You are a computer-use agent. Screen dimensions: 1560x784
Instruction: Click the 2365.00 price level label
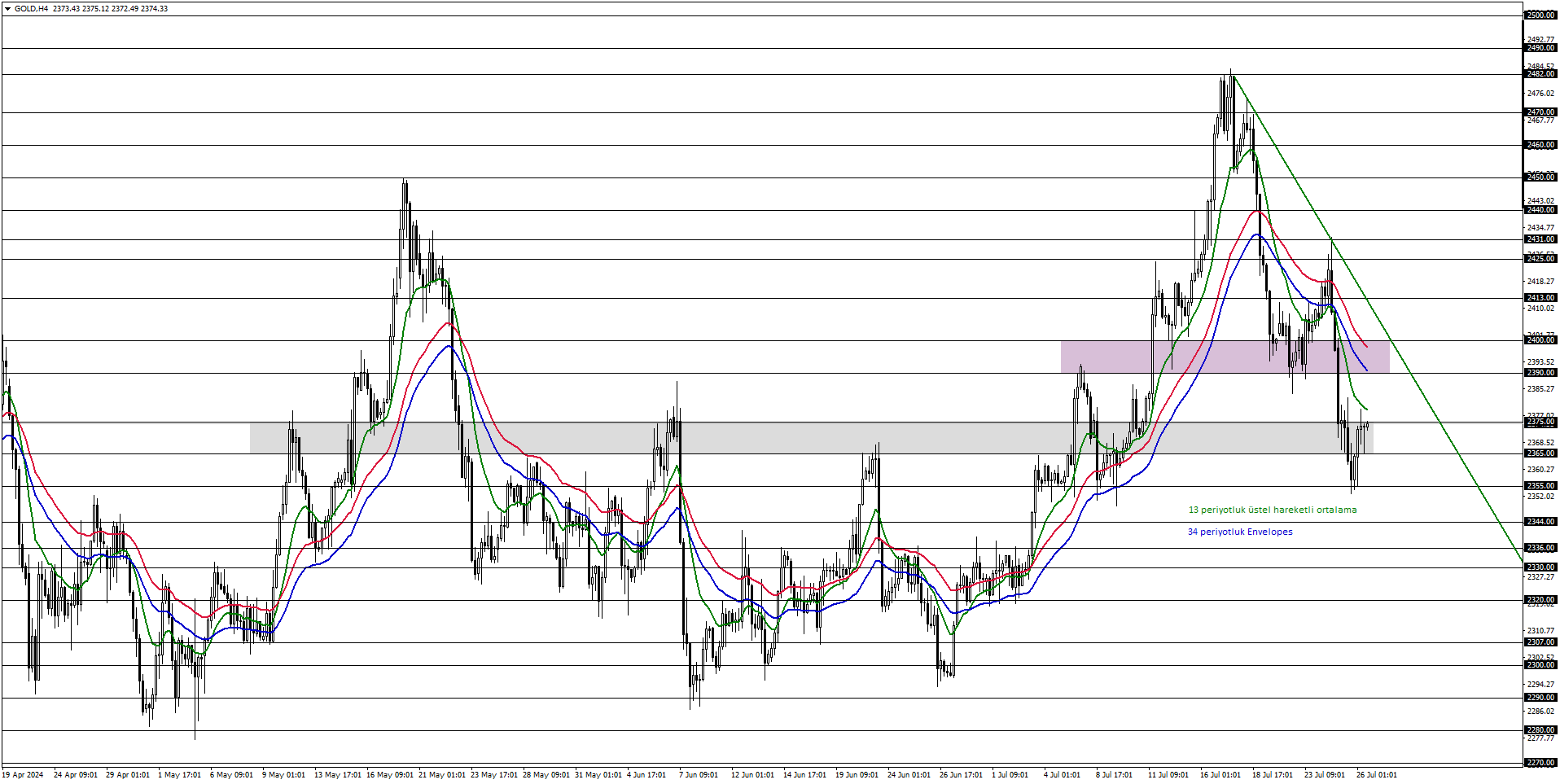pyautogui.click(x=1540, y=453)
